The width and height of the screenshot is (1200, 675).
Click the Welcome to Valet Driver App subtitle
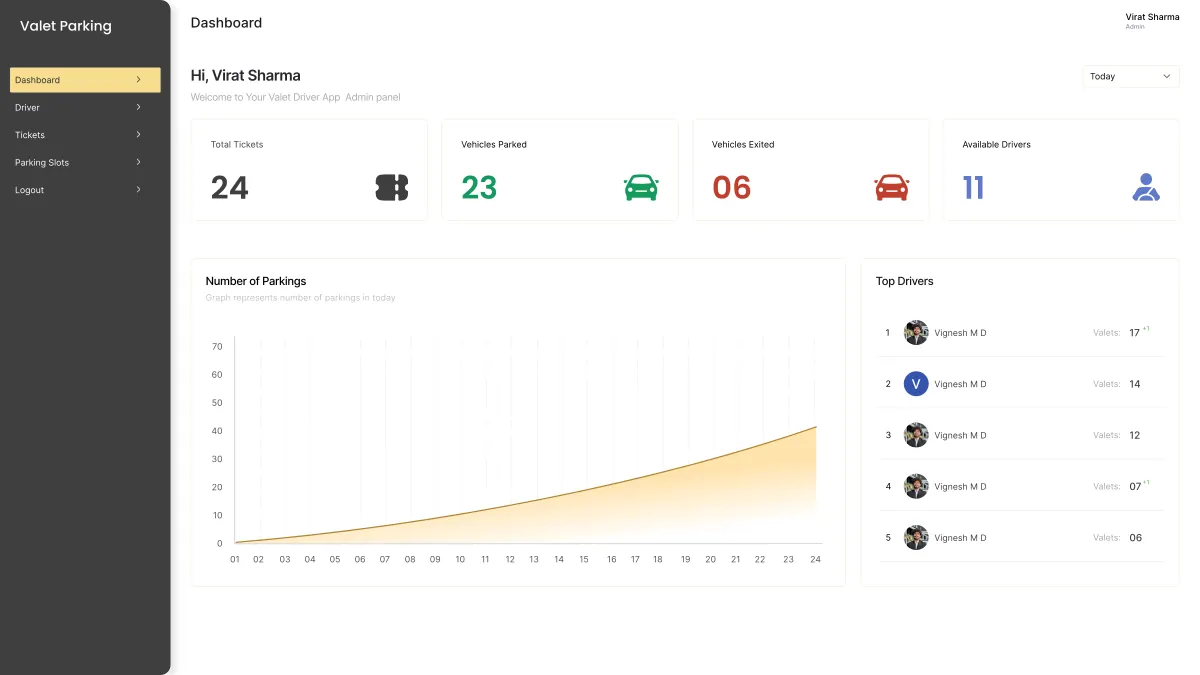click(295, 97)
